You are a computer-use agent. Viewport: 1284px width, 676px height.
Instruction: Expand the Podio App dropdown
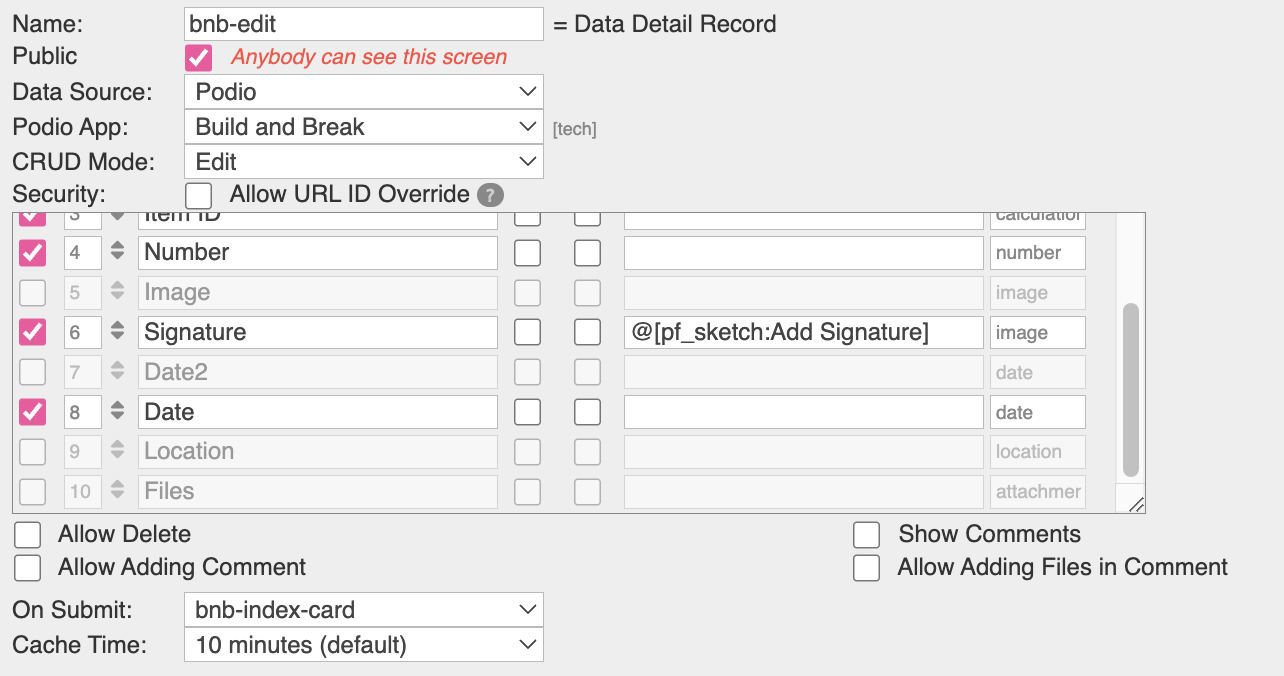coord(364,127)
